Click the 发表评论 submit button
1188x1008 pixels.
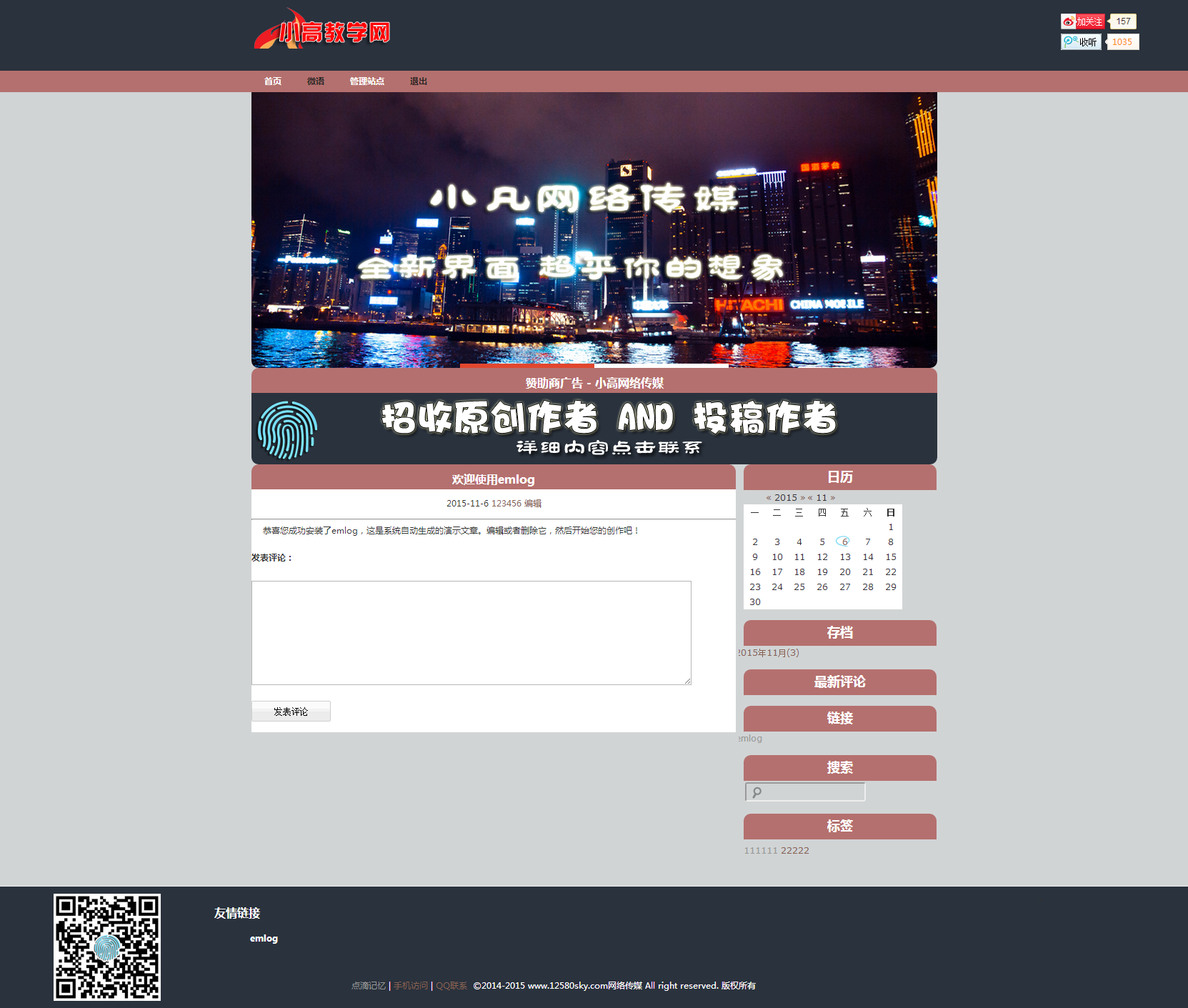(291, 712)
